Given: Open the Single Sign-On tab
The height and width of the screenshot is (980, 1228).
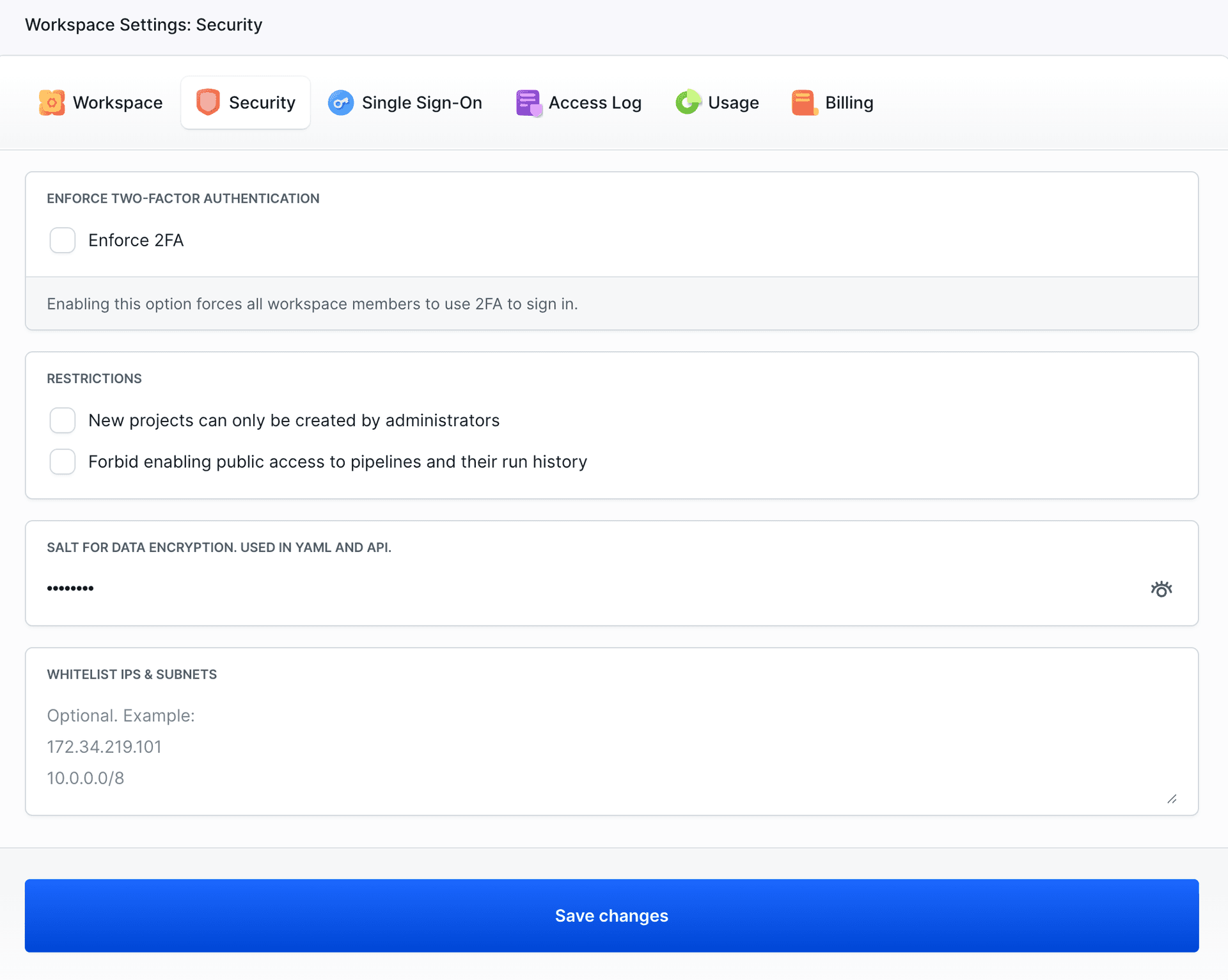Looking at the screenshot, I should coord(421,102).
